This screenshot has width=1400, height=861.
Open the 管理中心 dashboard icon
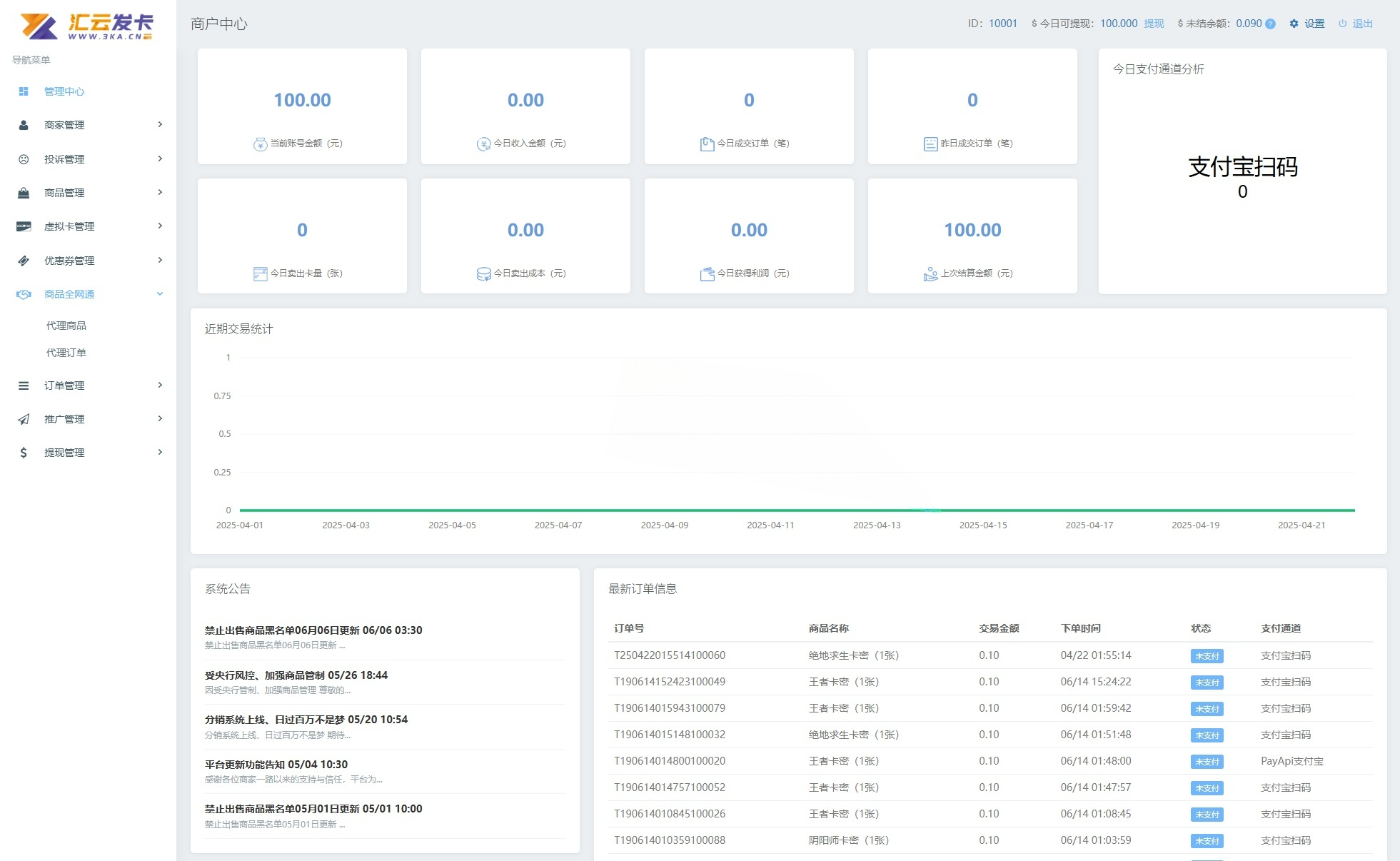click(x=22, y=91)
